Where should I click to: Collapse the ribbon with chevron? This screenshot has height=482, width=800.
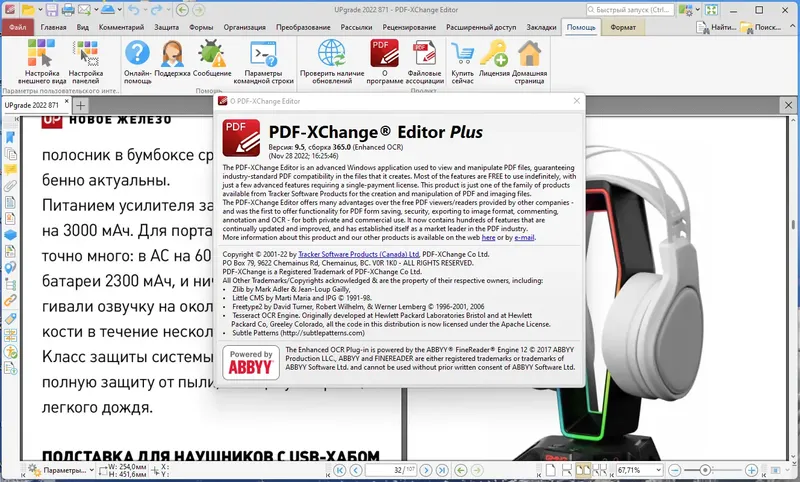[793, 26]
